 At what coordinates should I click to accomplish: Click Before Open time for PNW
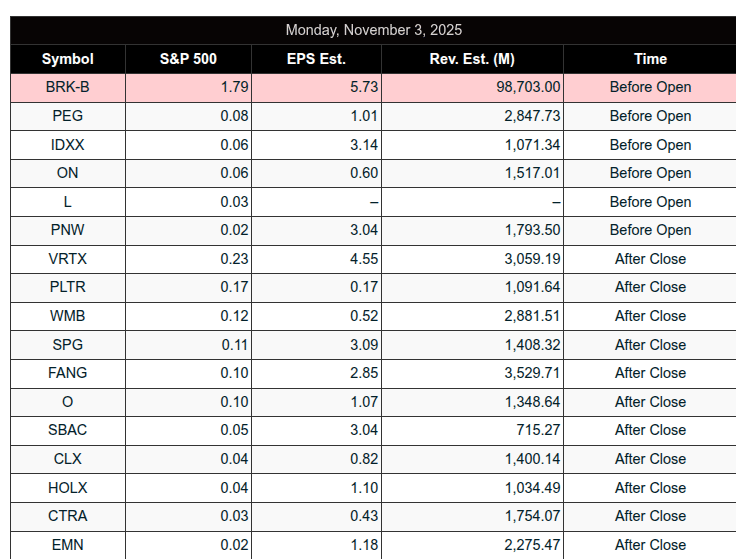650,230
